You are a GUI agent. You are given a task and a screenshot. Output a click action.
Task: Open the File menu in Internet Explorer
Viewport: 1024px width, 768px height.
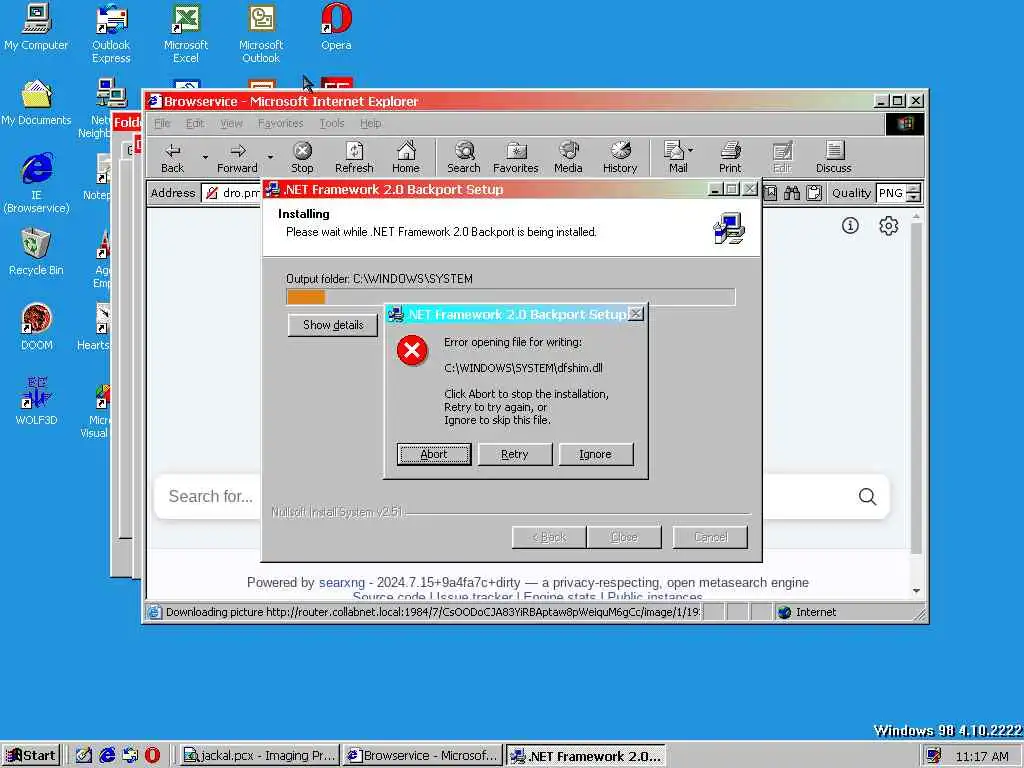tap(162, 123)
